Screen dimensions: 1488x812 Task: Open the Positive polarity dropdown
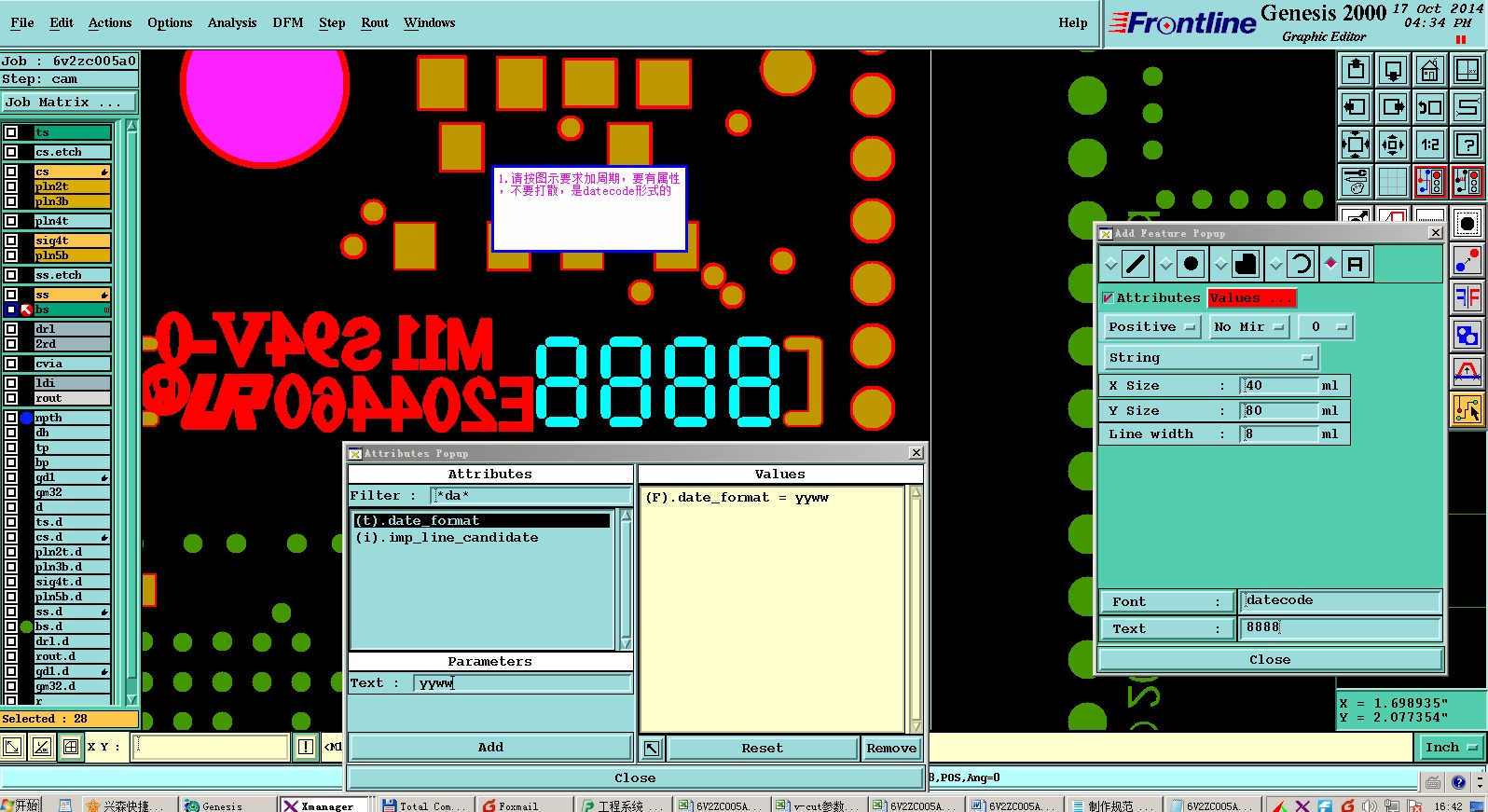1152,327
